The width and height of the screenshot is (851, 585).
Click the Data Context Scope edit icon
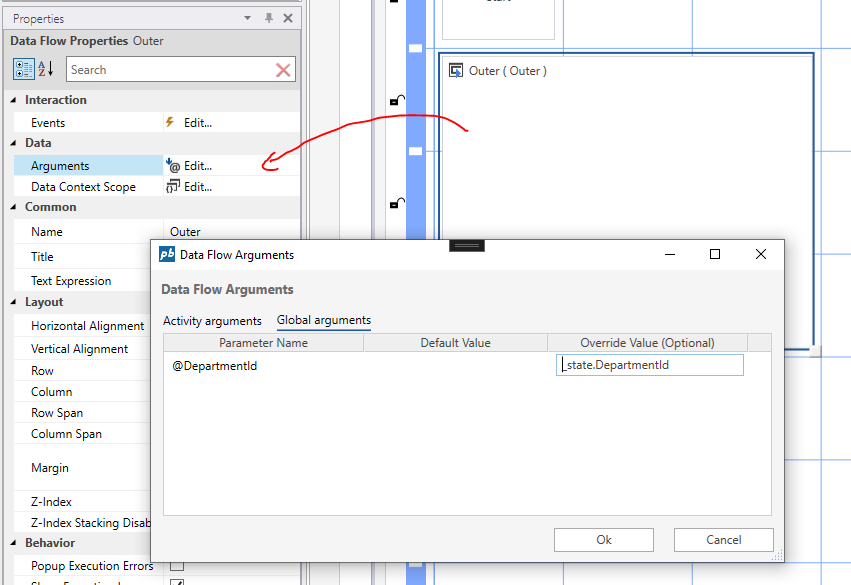(x=172, y=187)
